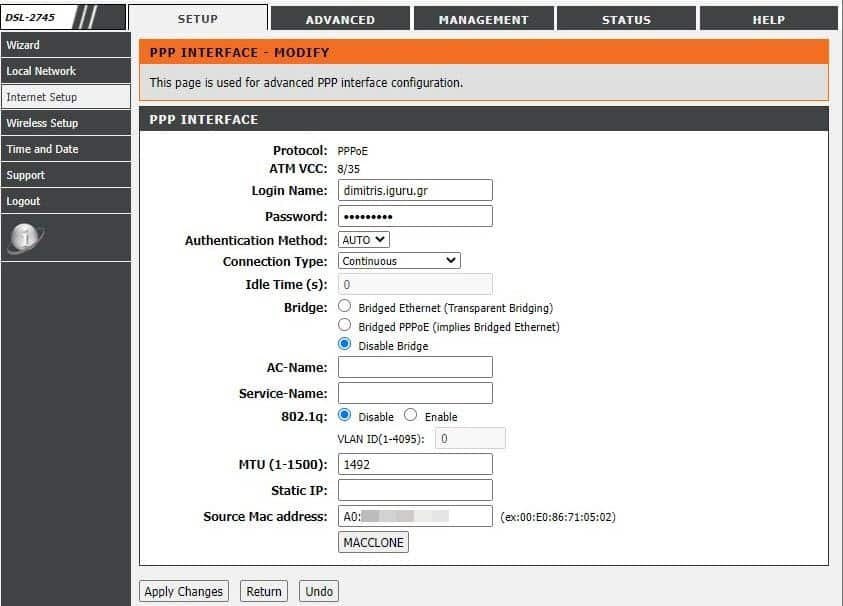Switch to the MANAGEMENT tab

[484, 17]
